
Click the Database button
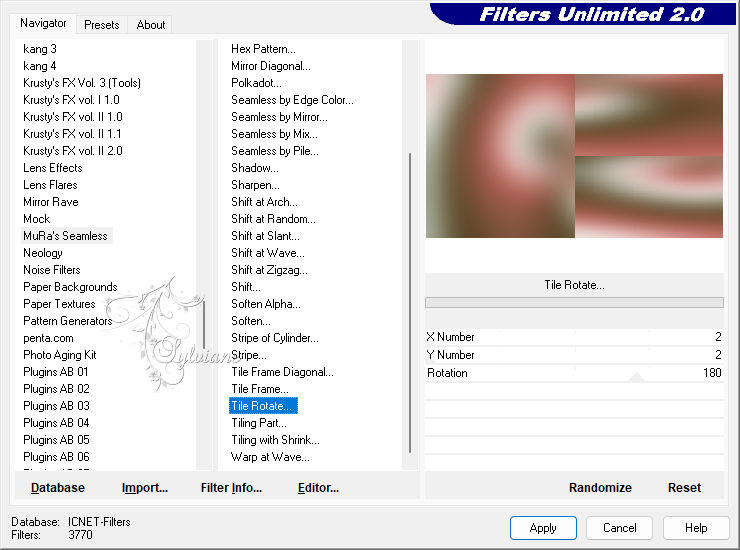58,488
